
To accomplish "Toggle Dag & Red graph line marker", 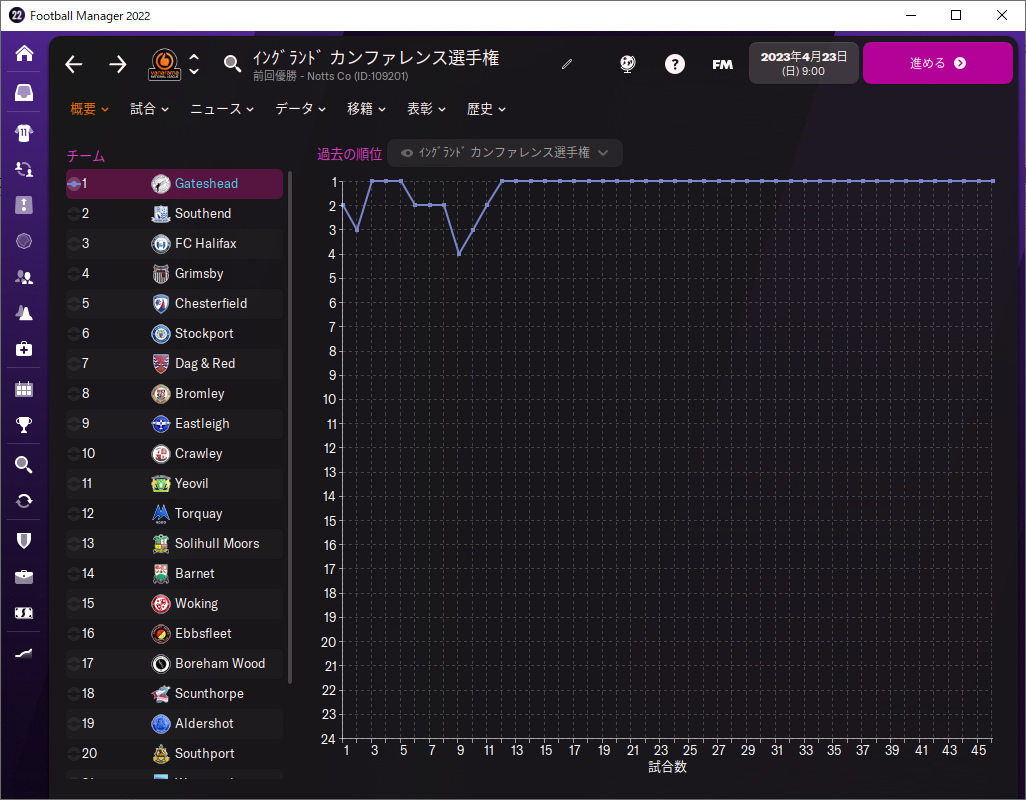I will pos(74,364).
